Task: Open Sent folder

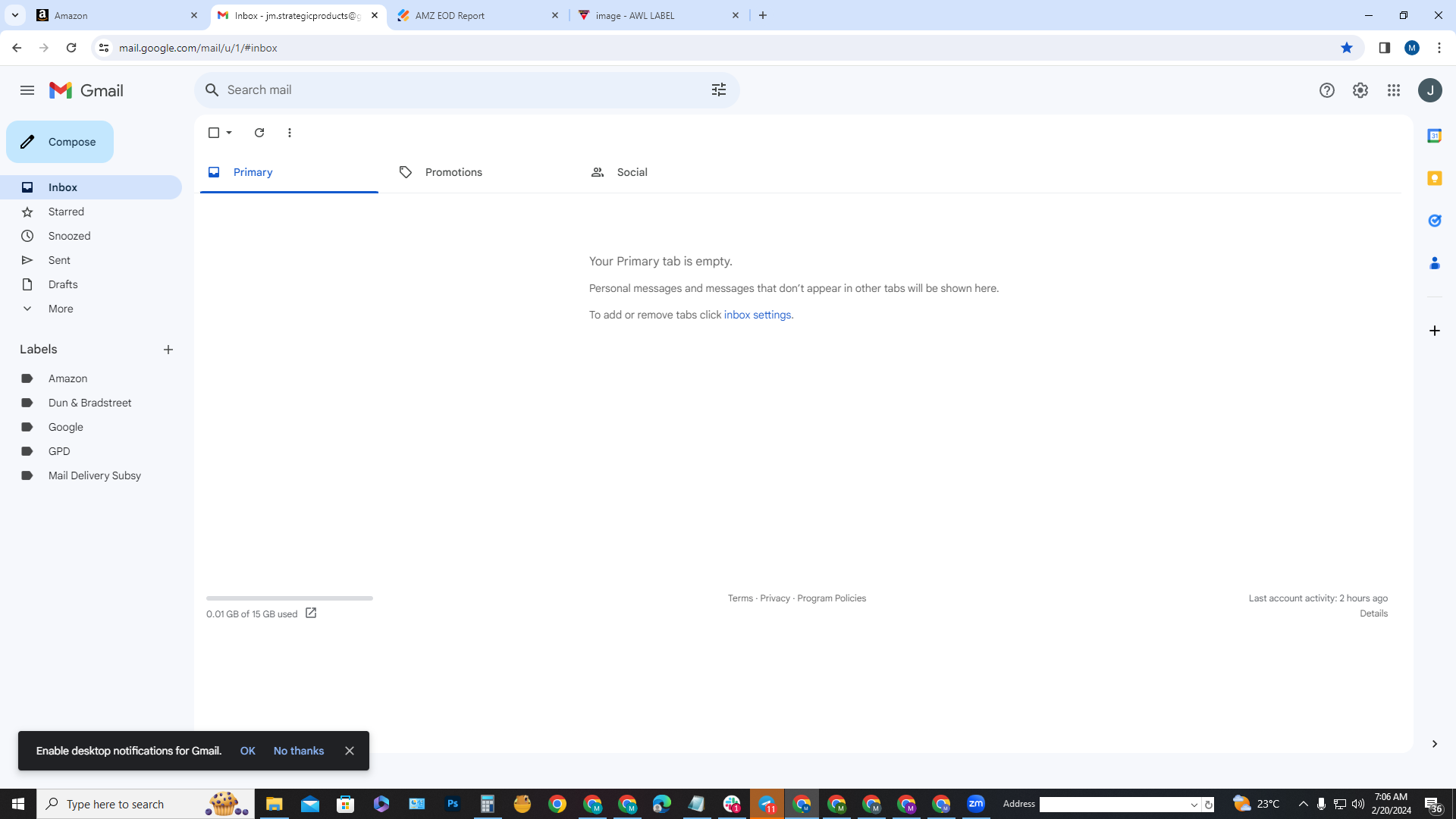Action: pyautogui.click(x=91, y=260)
